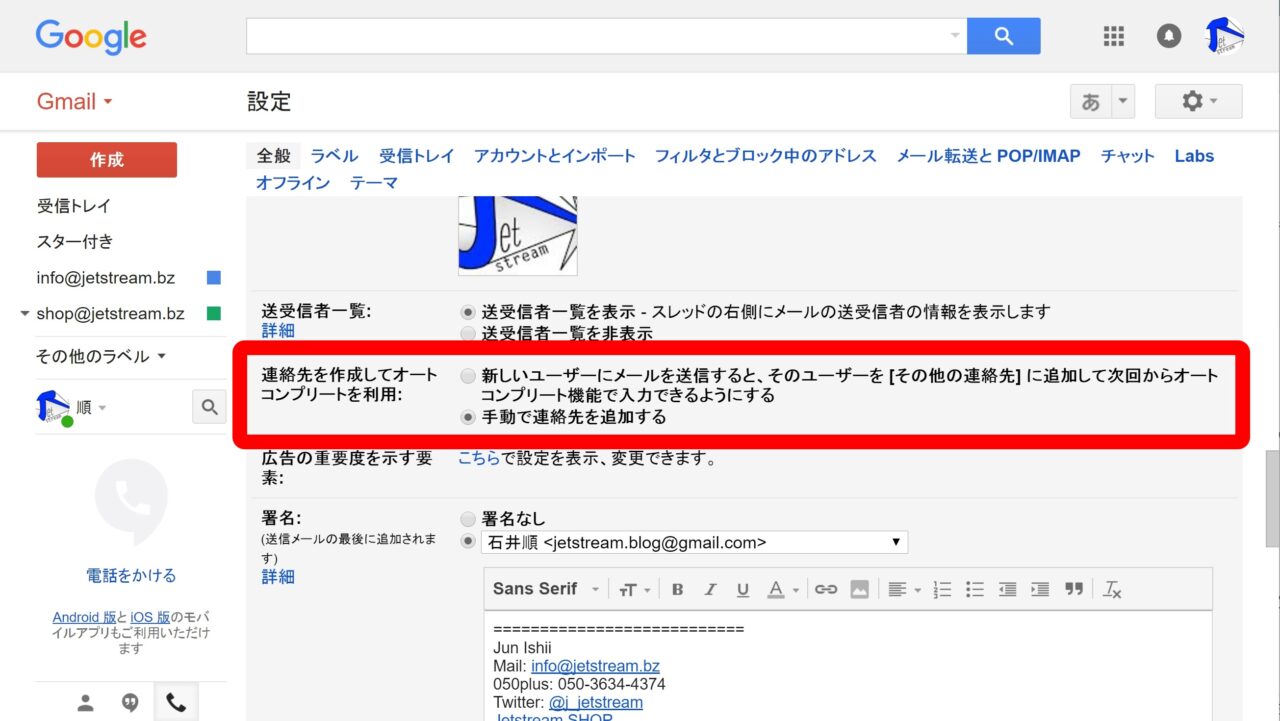
Task: Click the Italic icon in signature editor
Action: [710, 589]
